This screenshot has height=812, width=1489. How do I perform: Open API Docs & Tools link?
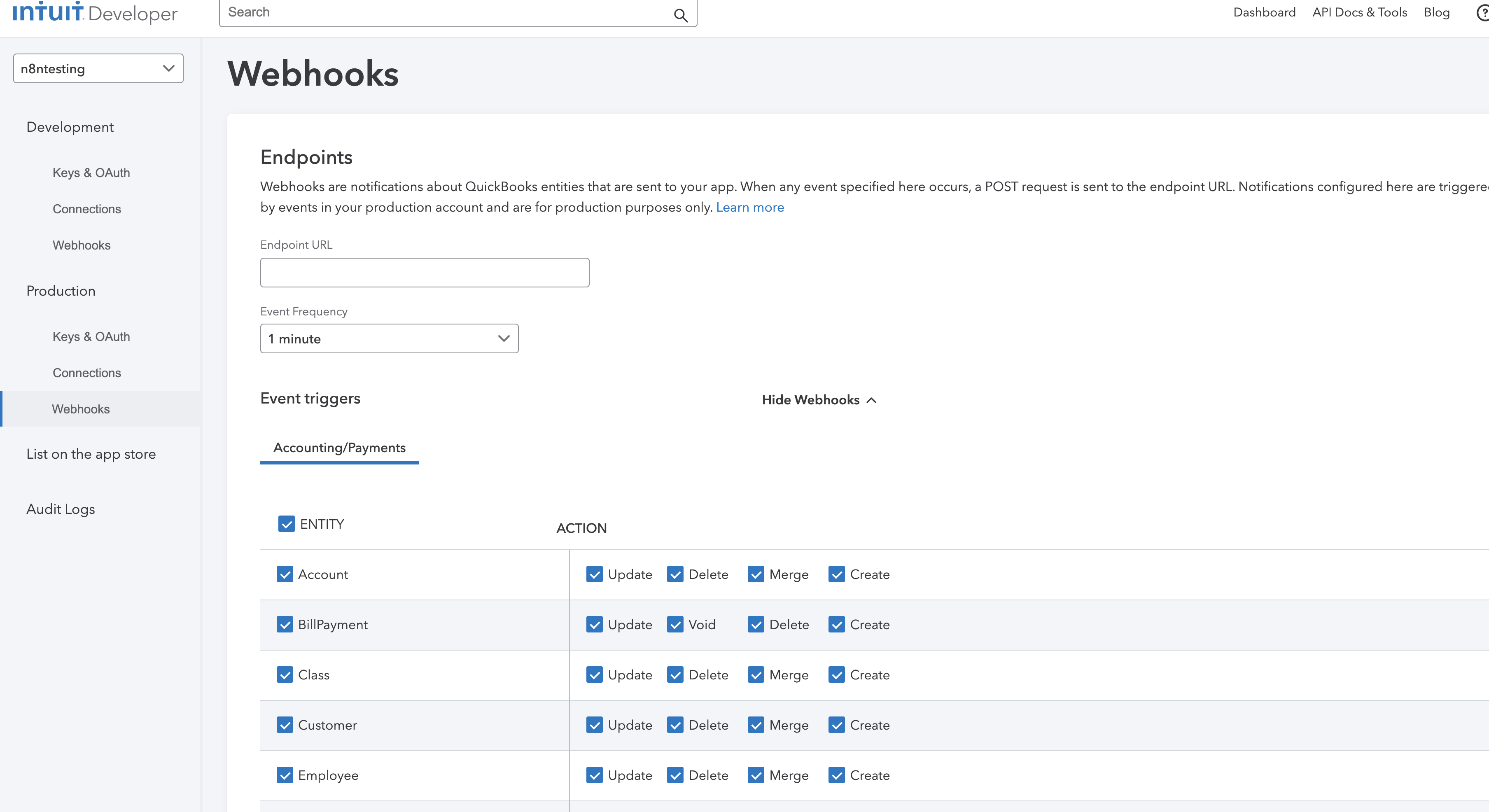coord(1359,13)
